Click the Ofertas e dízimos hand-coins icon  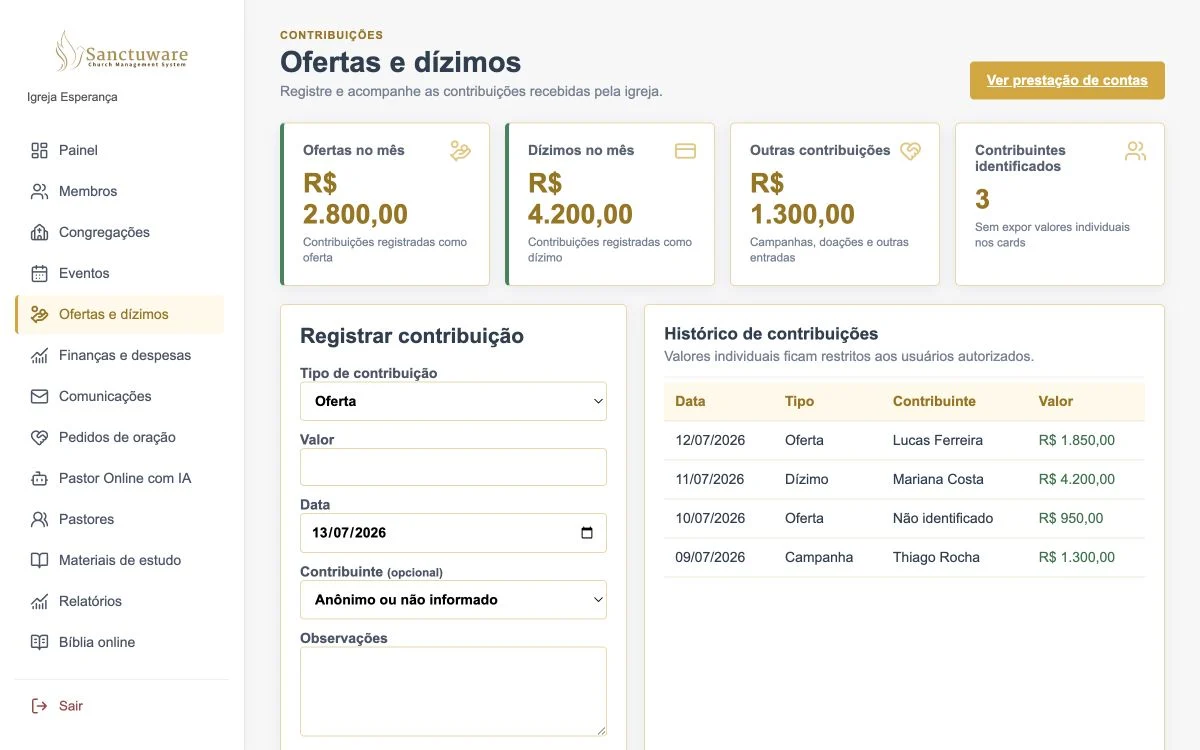pyautogui.click(x=39, y=314)
